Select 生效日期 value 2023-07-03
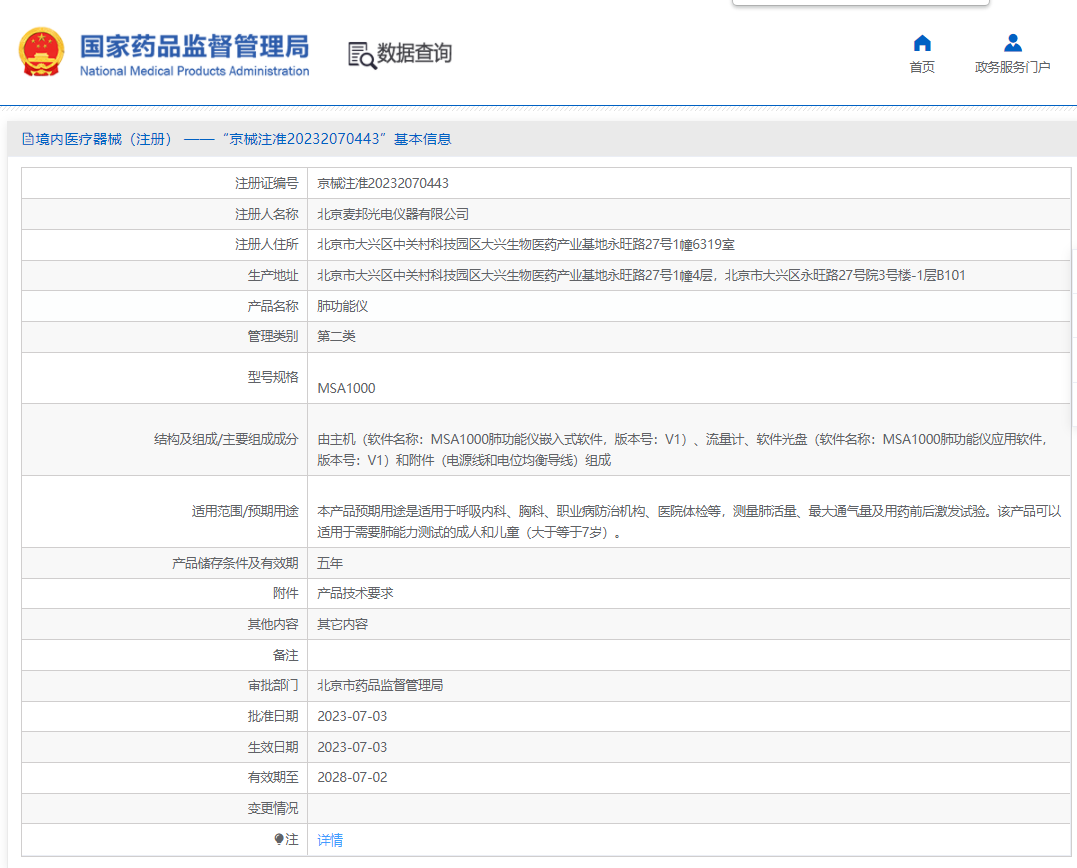 click(x=352, y=747)
